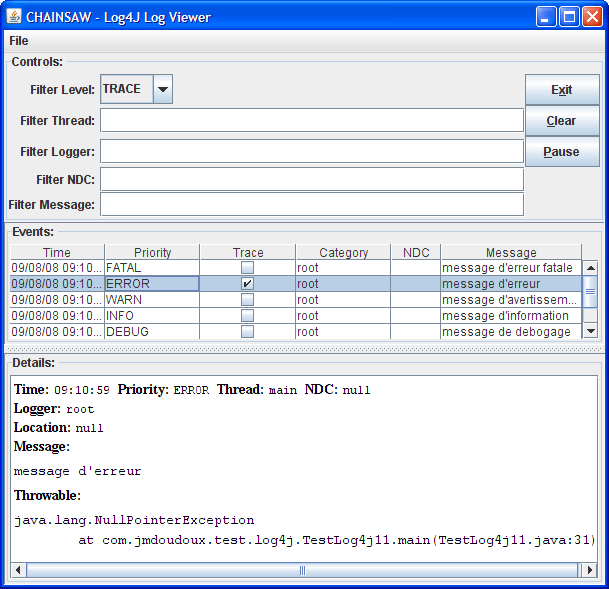Sort events by Priority column header
Image resolution: width=609 pixels, height=589 pixels.
(x=152, y=253)
